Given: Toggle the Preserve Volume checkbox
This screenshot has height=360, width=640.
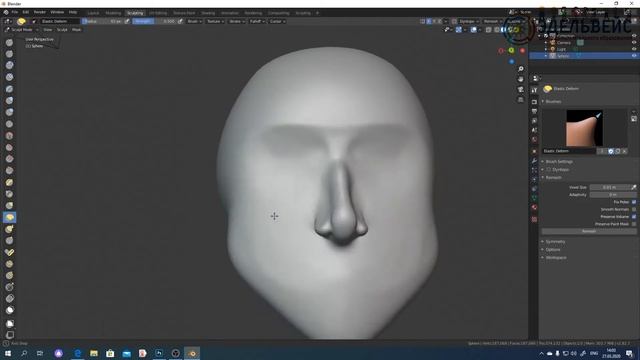Looking at the screenshot, I should (x=634, y=217).
